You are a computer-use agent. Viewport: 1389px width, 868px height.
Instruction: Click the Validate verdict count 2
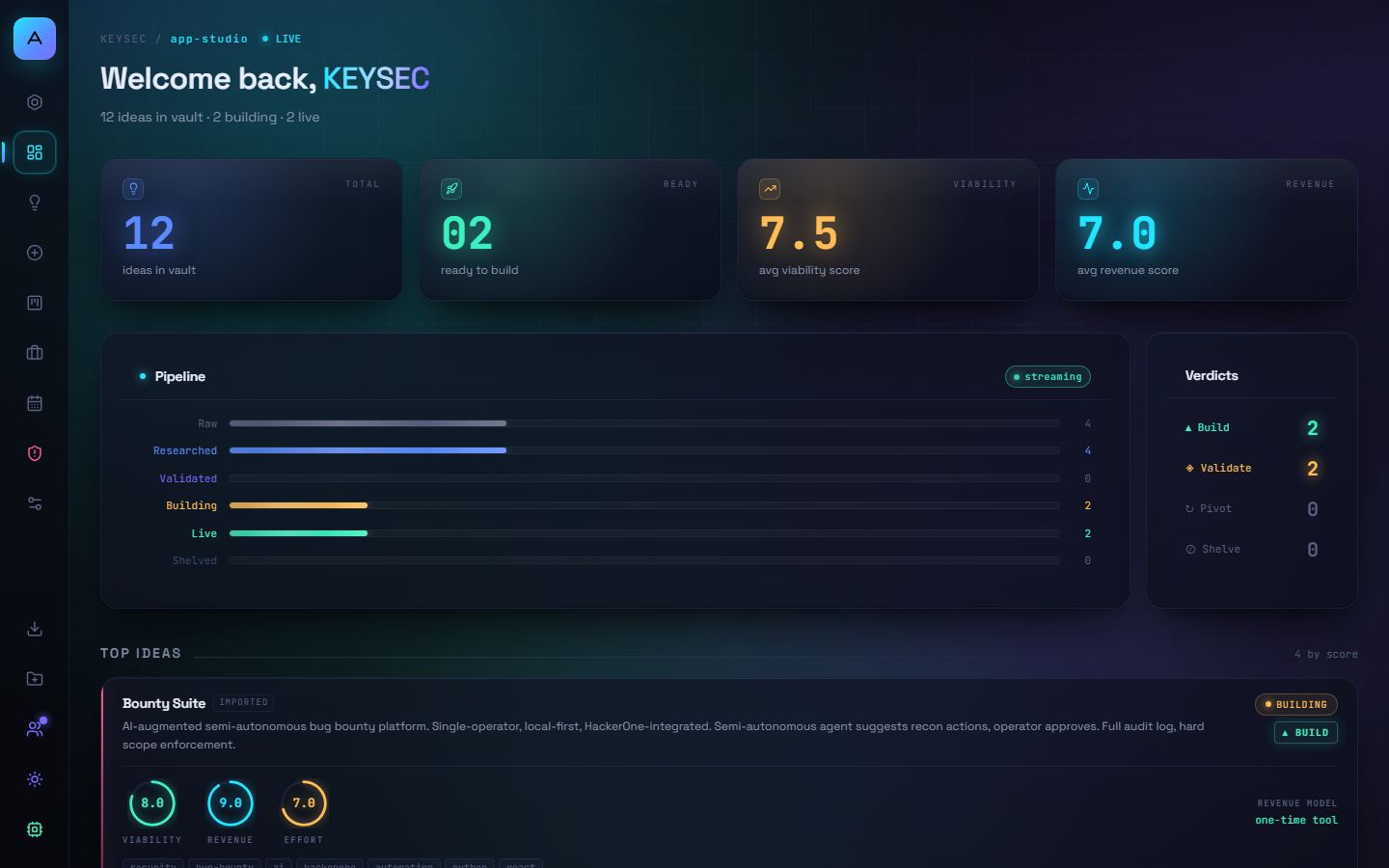click(1313, 469)
